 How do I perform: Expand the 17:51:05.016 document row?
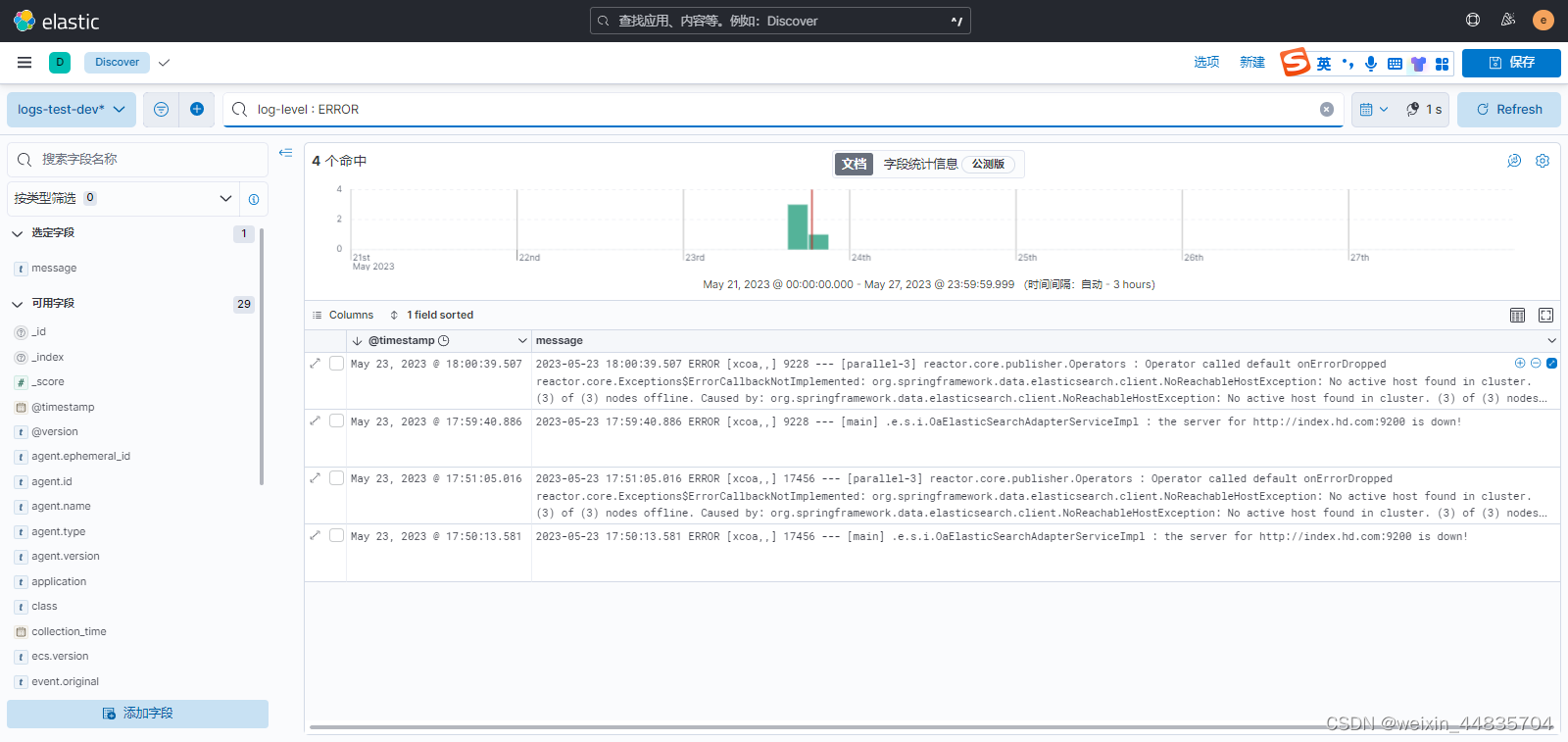[x=315, y=477]
